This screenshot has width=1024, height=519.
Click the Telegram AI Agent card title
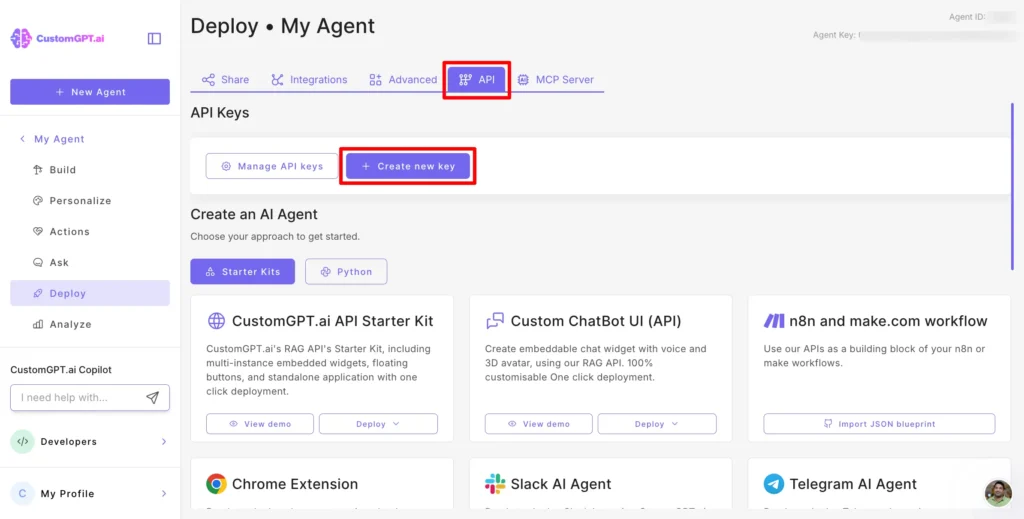click(x=853, y=484)
